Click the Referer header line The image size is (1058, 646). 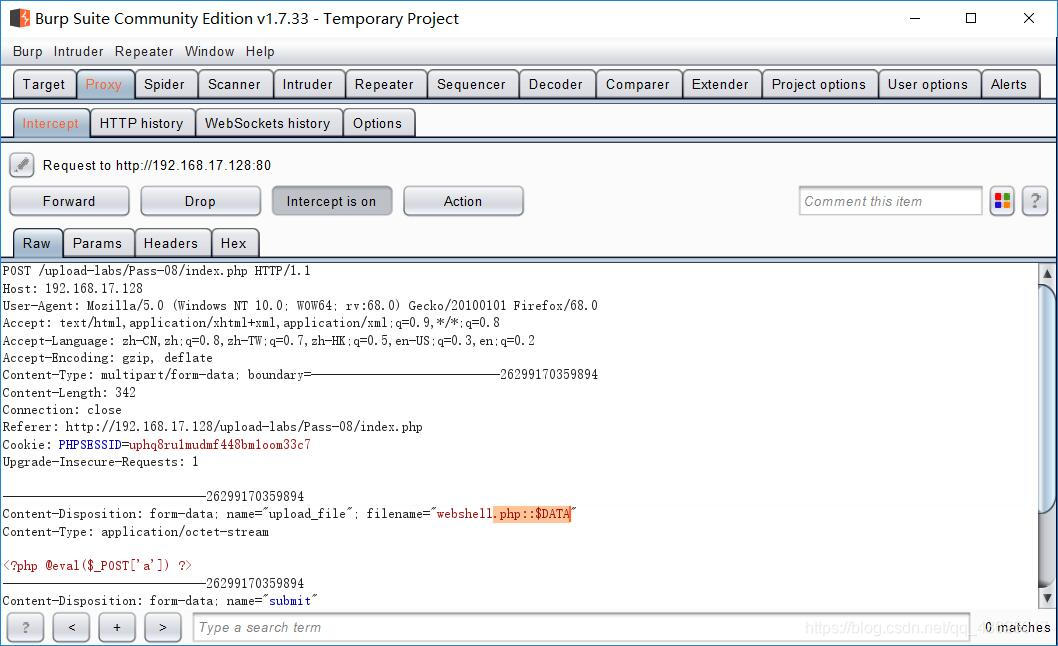pos(213,427)
